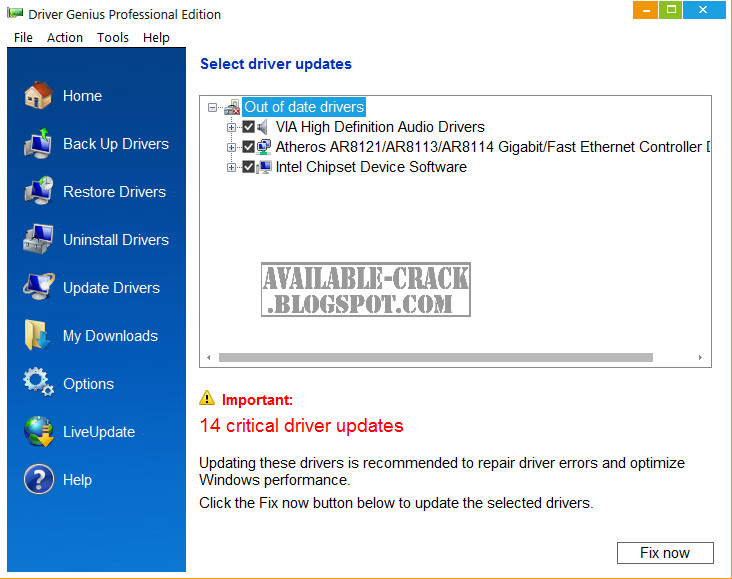Go to Home in sidebar

coord(83,96)
